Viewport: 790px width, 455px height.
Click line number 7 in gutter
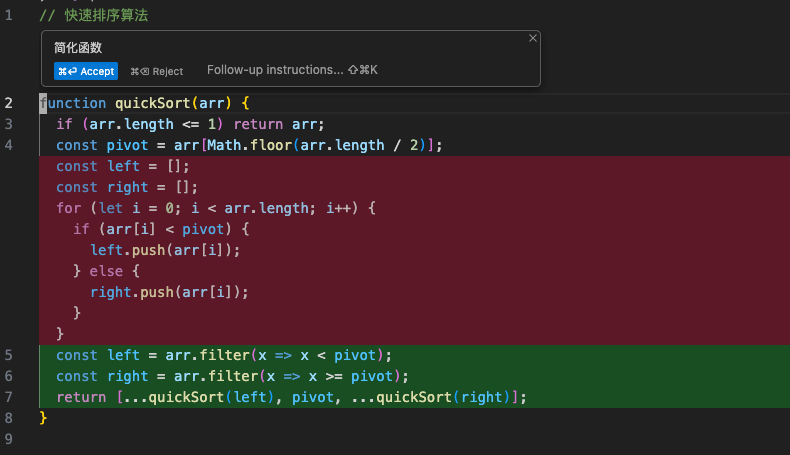coord(9,397)
